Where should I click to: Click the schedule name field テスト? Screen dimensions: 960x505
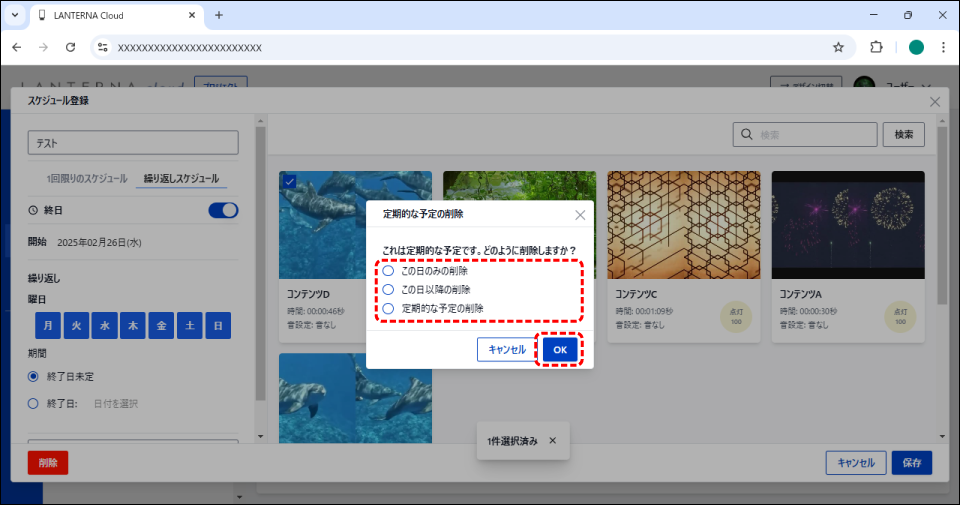coord(132,143)
